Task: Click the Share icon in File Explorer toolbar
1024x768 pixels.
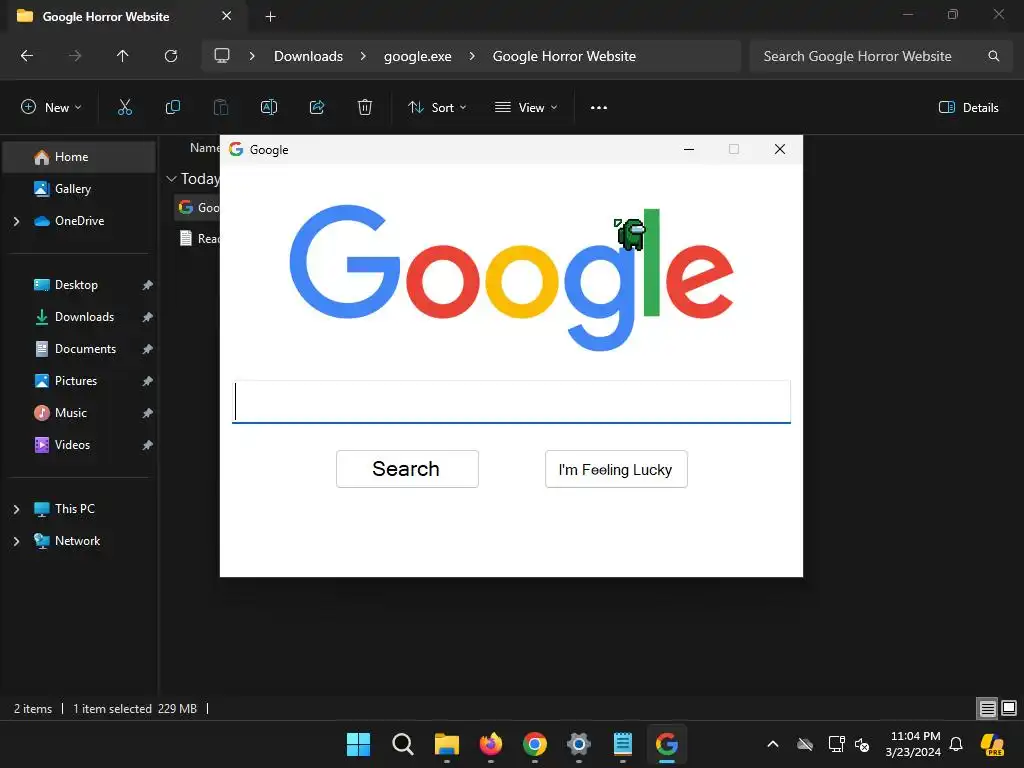Action: click(317, 107)
